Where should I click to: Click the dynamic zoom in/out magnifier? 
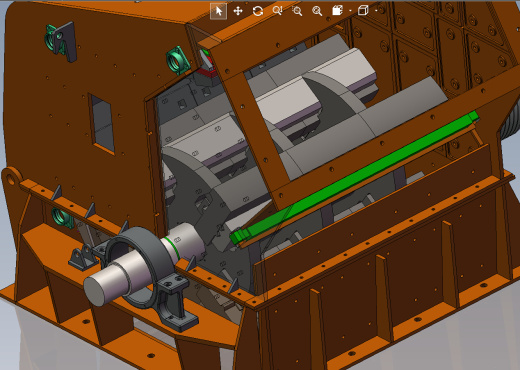(x=277, y=11)
